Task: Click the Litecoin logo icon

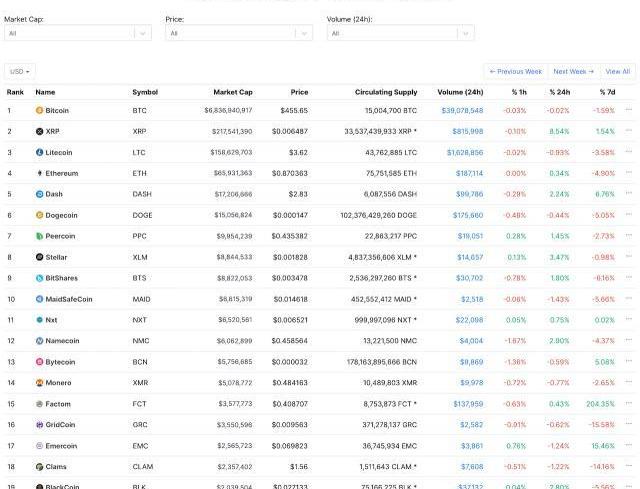Action: [x=40, y=152]
